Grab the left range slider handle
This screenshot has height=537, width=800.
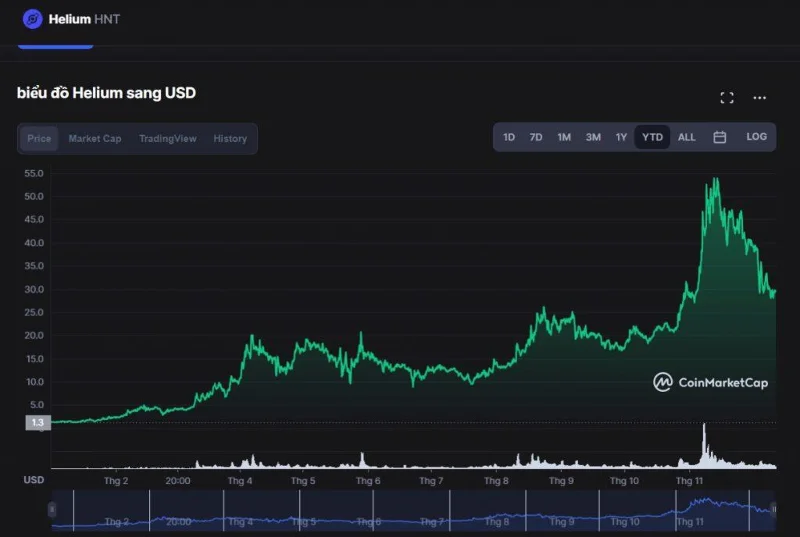pyautogui.click(x=52, y=509)
